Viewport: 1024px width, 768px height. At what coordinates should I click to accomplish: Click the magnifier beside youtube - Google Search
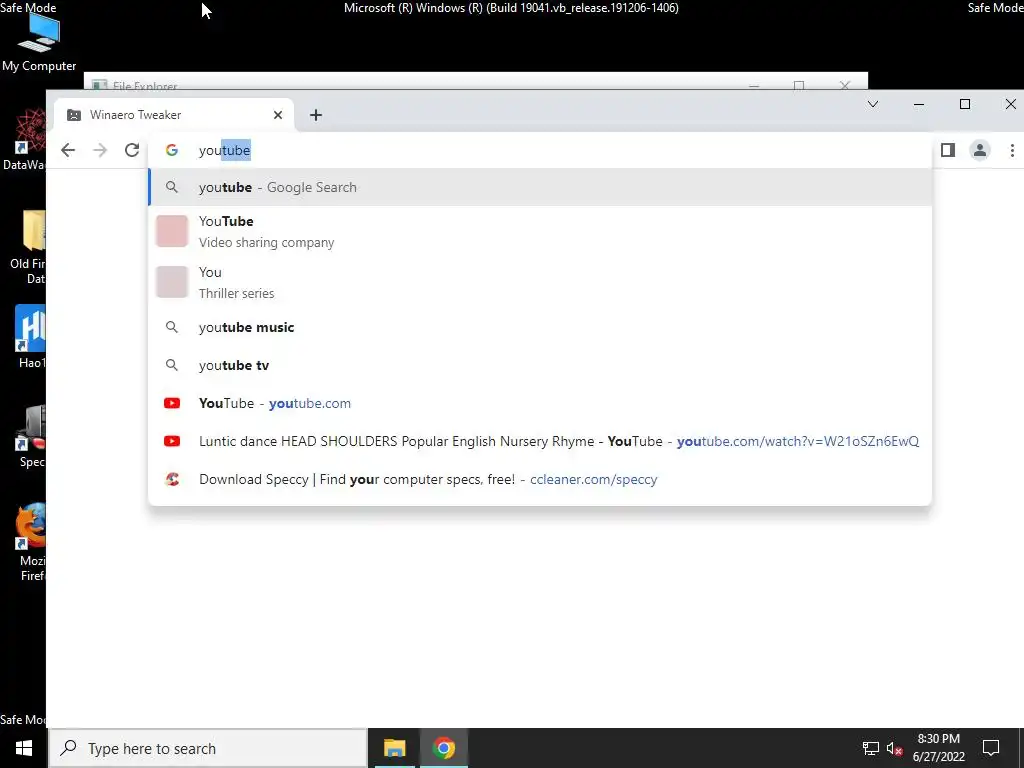click(x=172, y=187)
